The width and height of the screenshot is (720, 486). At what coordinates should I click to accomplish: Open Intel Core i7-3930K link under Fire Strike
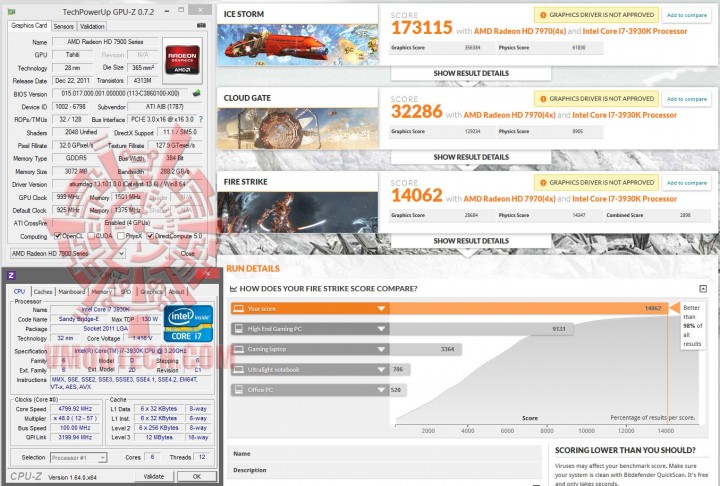coord(624,199)
